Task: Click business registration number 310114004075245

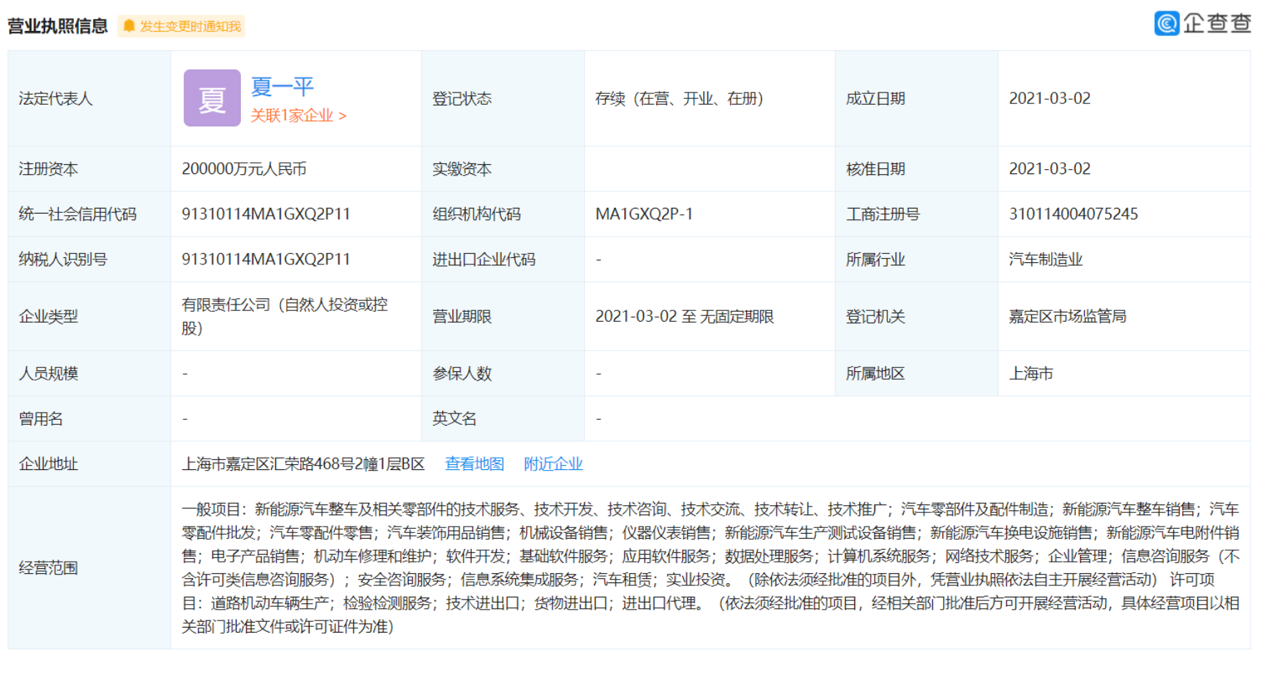Action: point(1073,214)
